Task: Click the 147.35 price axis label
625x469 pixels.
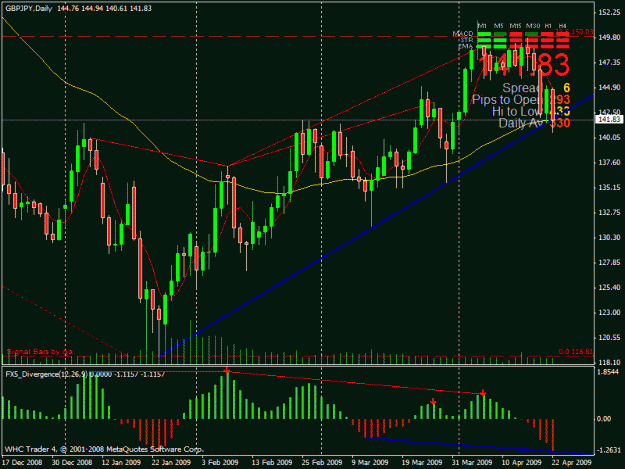Action: pos(609,62)
